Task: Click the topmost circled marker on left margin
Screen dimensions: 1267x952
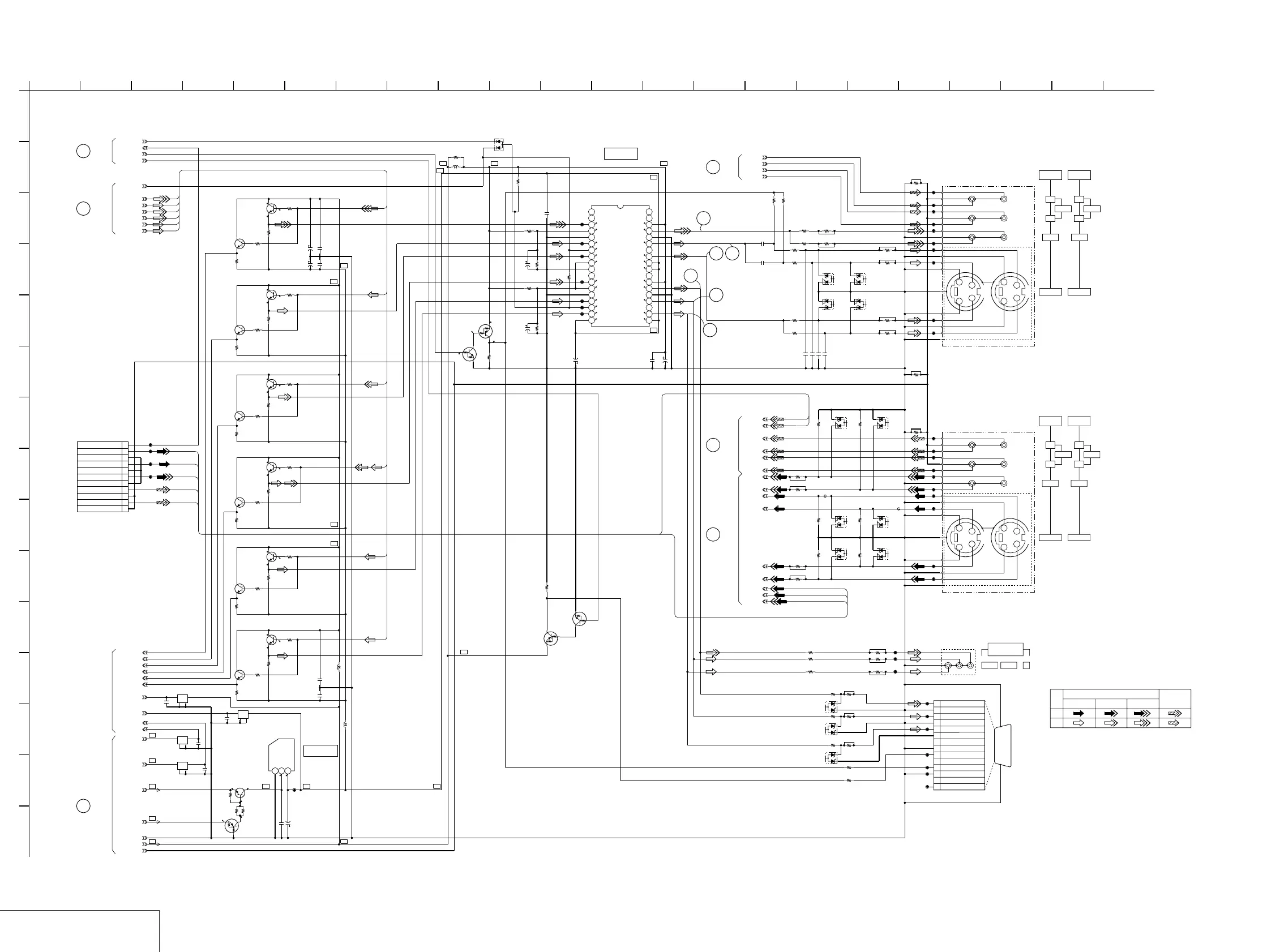Action: (x=83, y=151)
